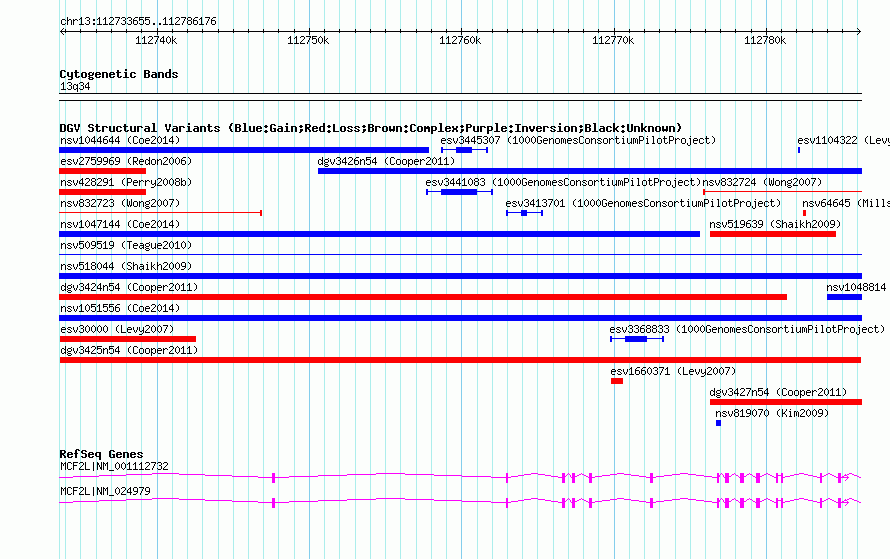Image resolution: width=890 pixels, height=559 pixels.
Task: Click the esv3413701 variant glyph
Action: [x=524, y=213]
